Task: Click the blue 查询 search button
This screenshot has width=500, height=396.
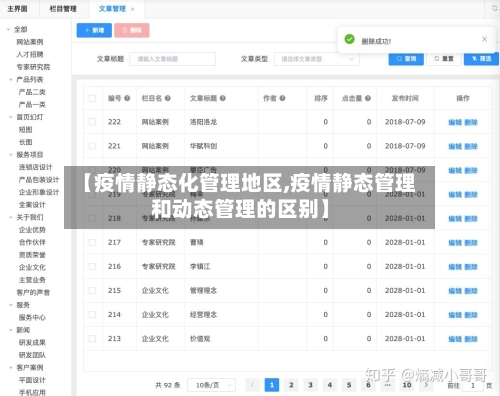Action: (406, 59)
